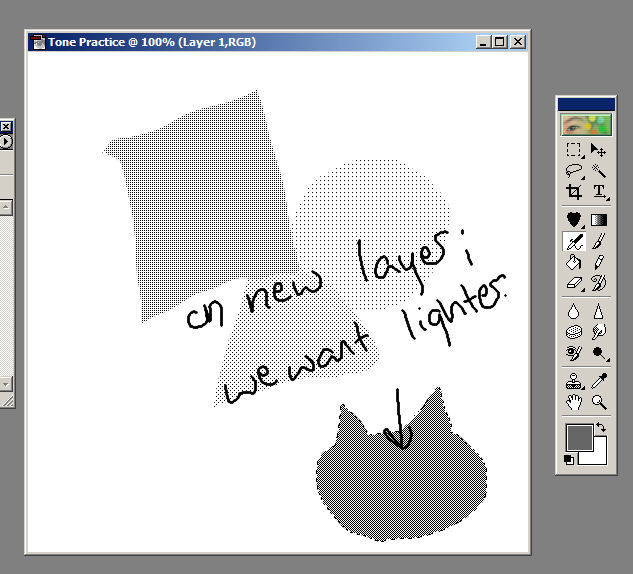The height and width of the screenshot is (574, 633).
Task: Select the Blur droplet tool
Action: 574,311
